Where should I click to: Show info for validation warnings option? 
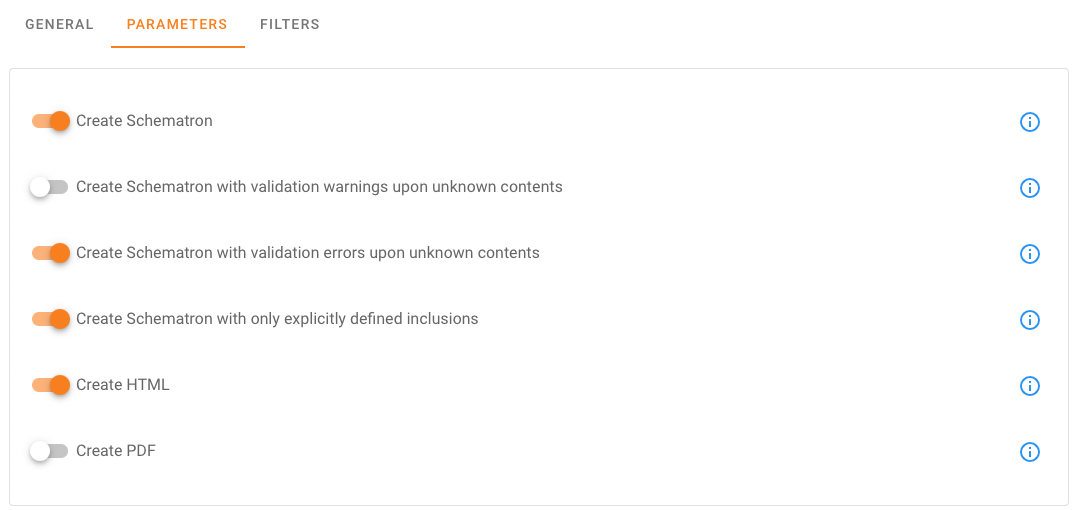point(1029,188)
